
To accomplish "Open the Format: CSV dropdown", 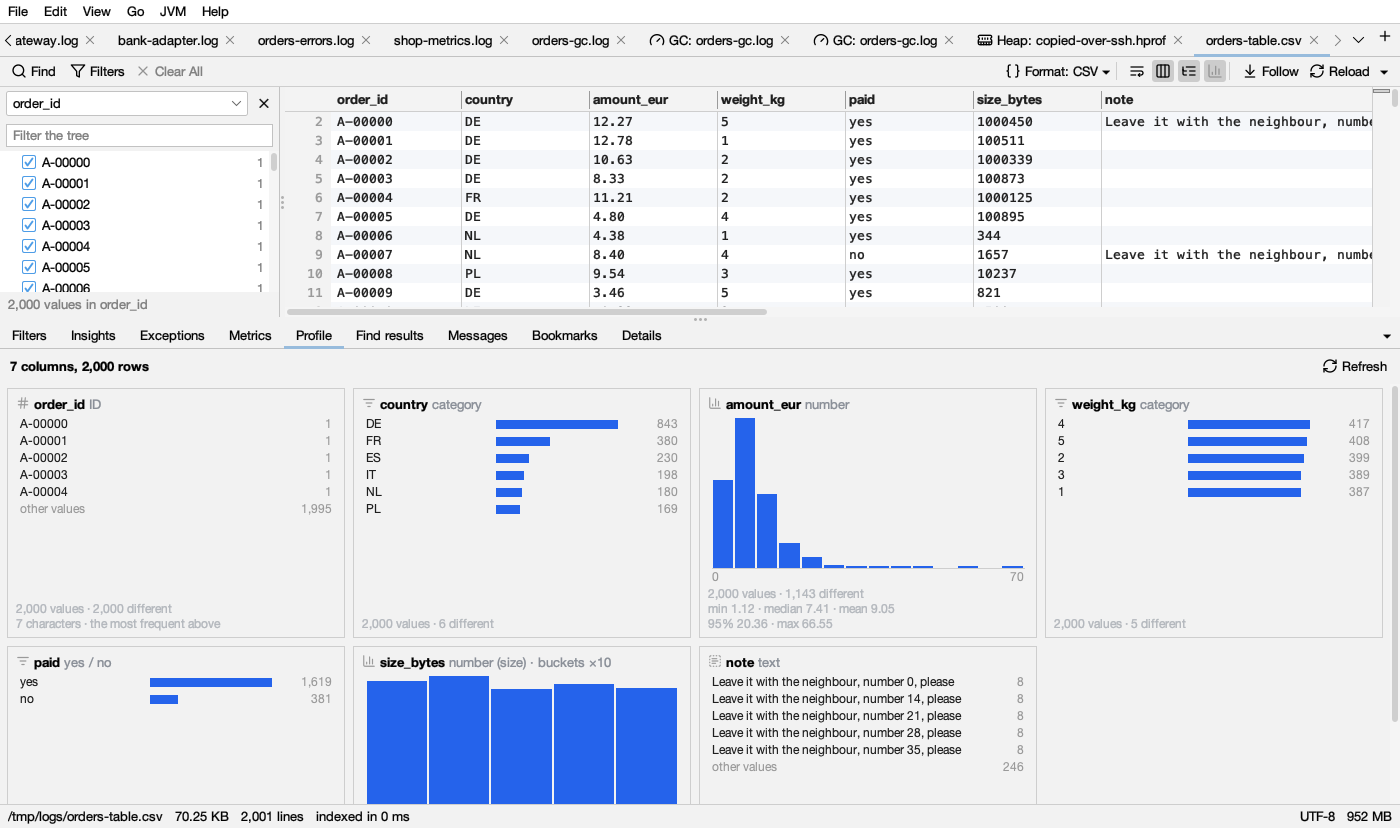I will [1058, 71].
